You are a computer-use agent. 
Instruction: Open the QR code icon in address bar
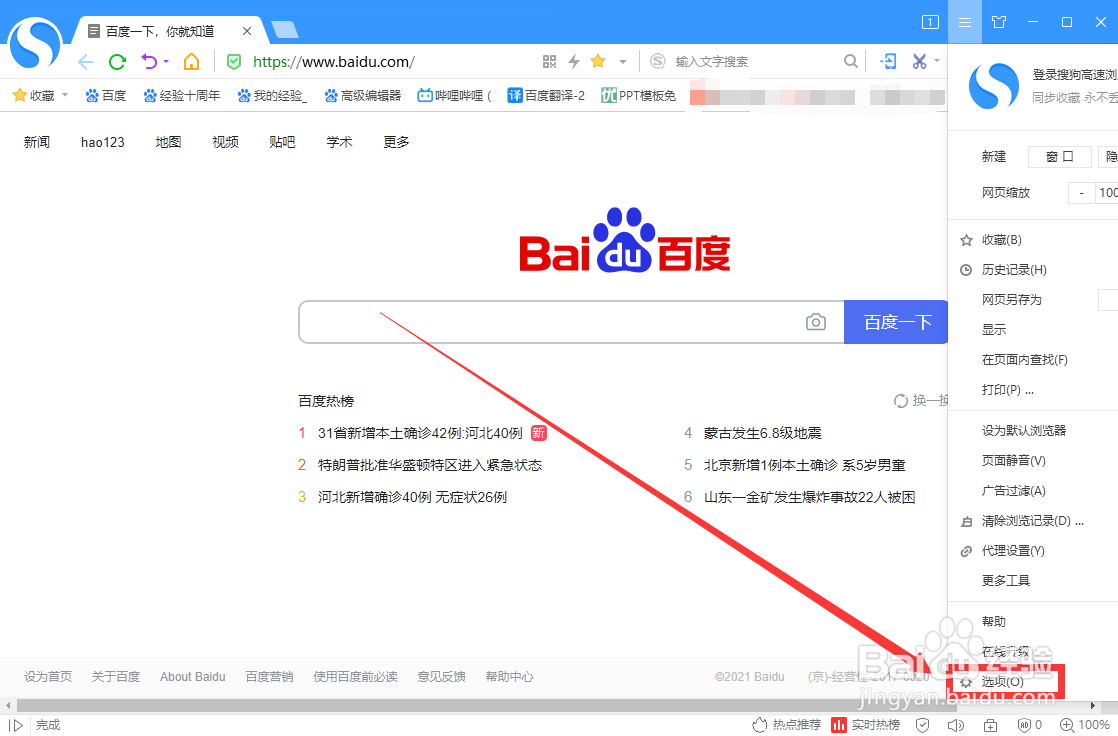[549, 61]
